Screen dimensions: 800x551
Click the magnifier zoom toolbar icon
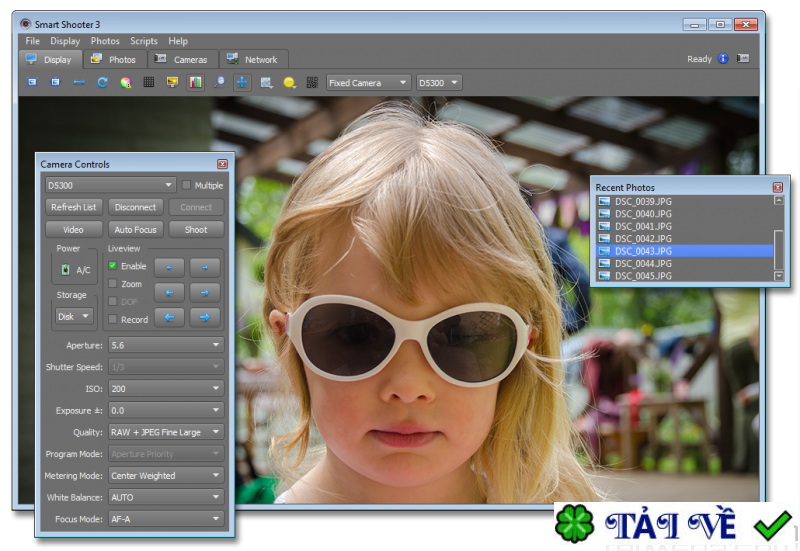click(219, 83)
